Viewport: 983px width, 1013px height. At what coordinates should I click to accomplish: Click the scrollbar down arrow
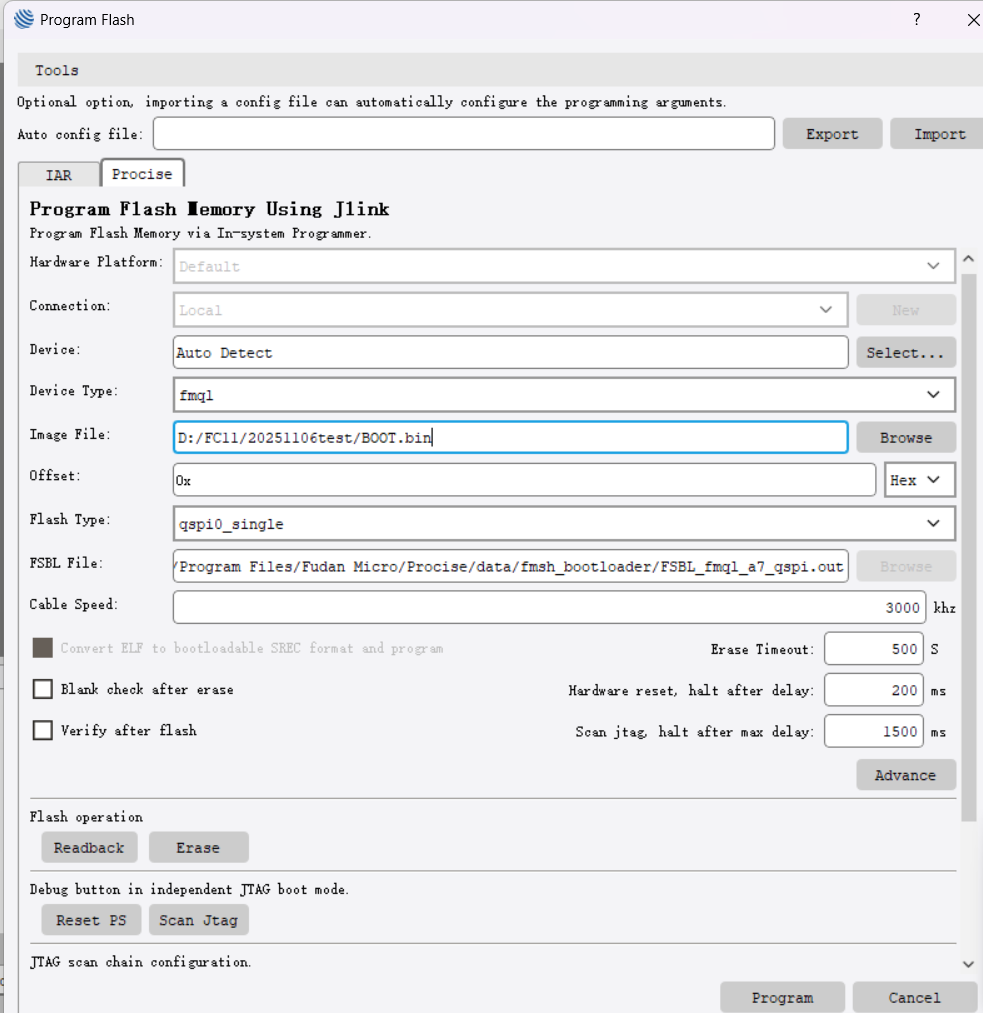[x=968, y=964]
